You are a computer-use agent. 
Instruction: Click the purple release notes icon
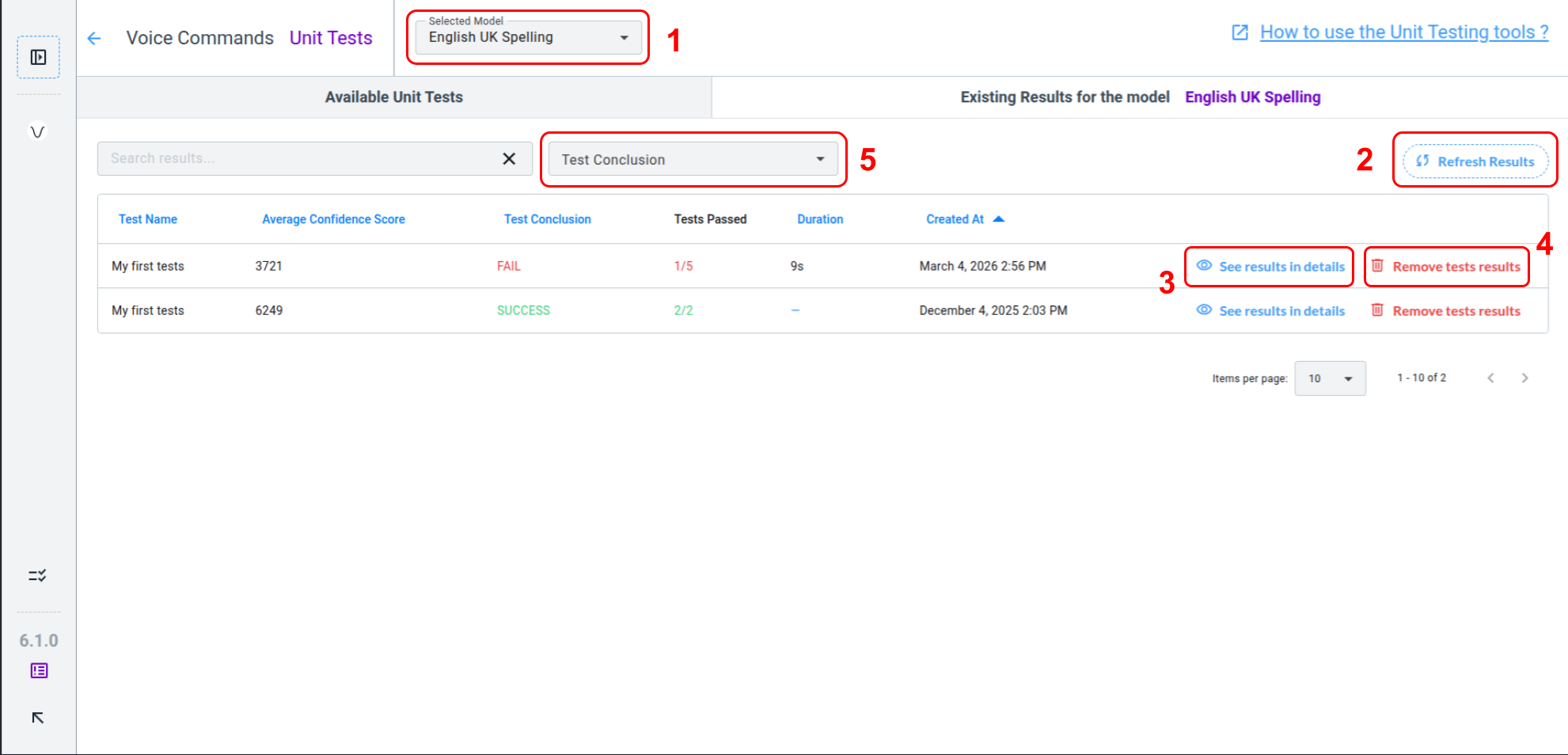tap(39, 670)
